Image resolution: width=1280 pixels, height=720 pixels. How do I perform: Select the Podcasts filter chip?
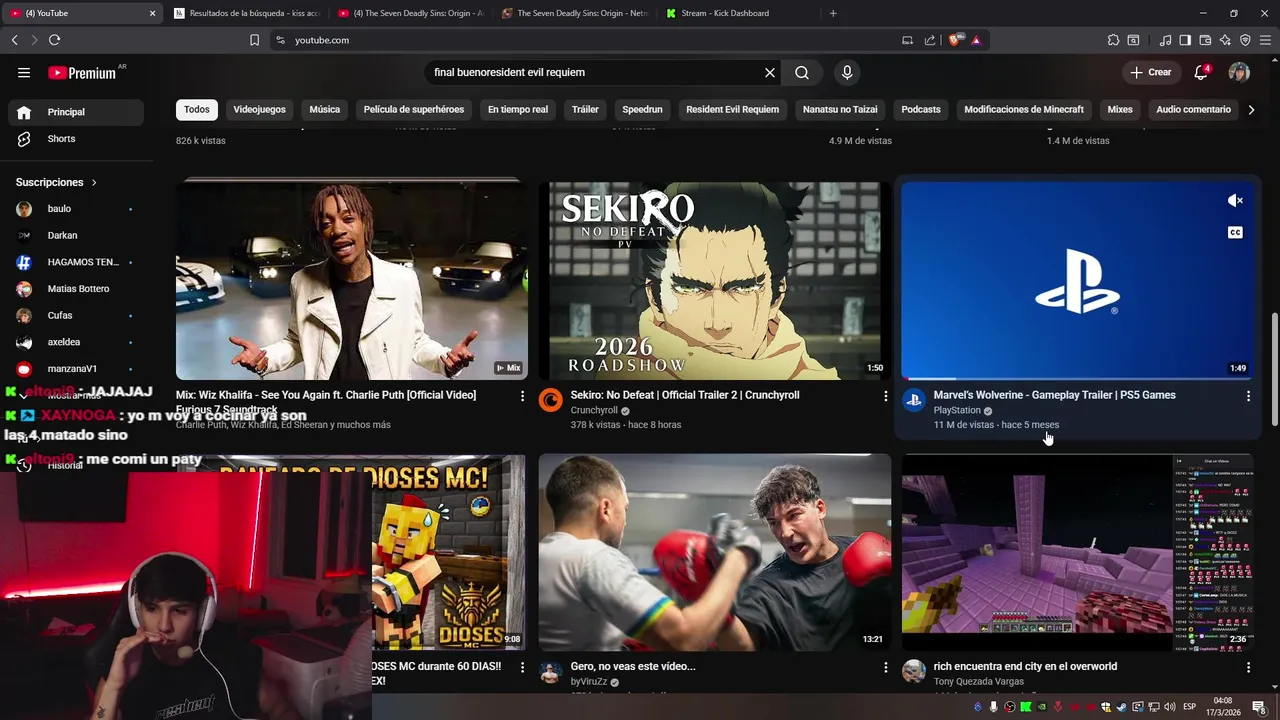point(921,109)
